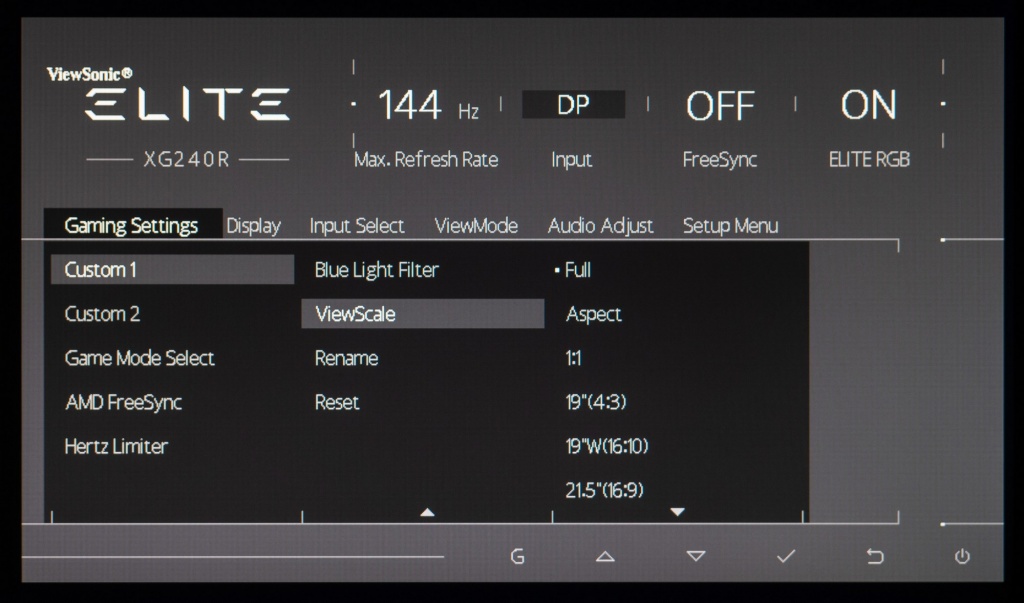1024x603 pixels.
Task: Click the ELITE RGB label
Action: click(x=869, y=160)
